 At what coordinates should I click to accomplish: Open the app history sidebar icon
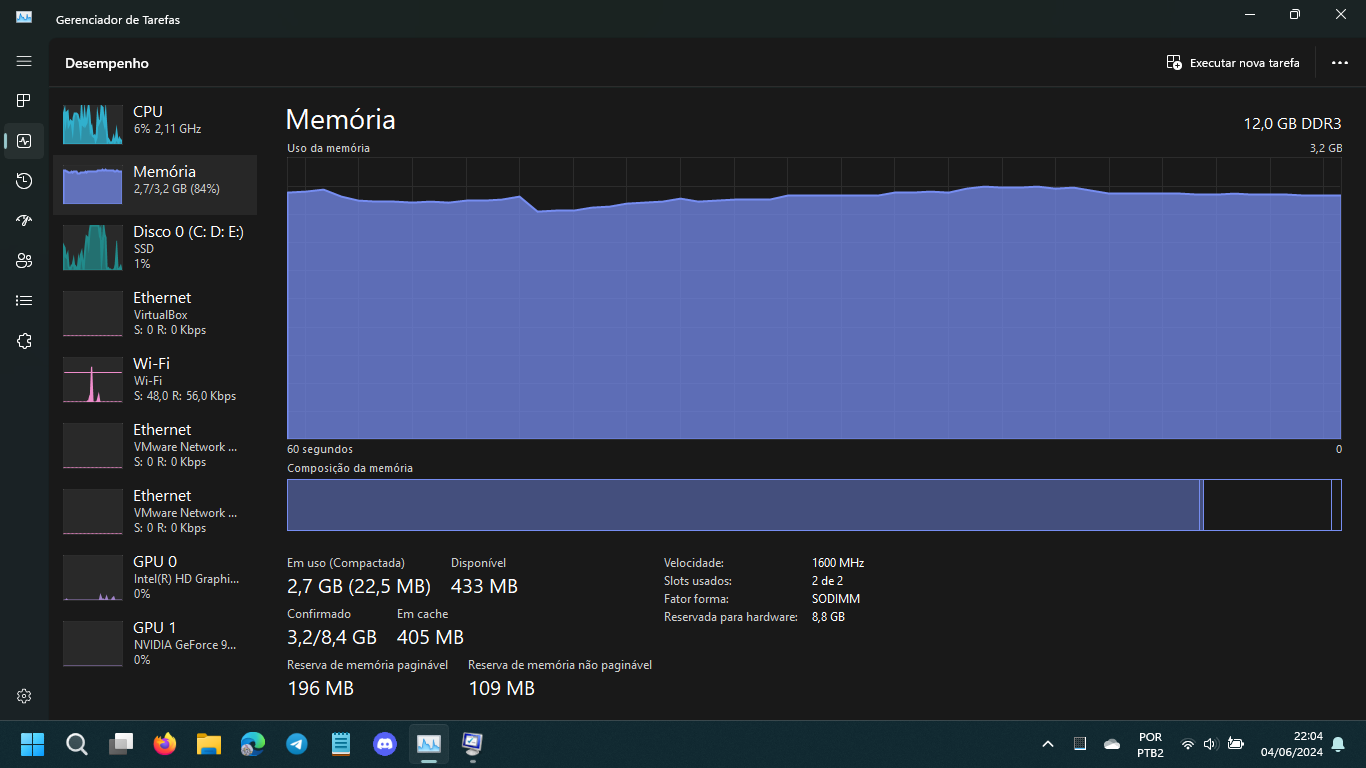pos(24,181)
